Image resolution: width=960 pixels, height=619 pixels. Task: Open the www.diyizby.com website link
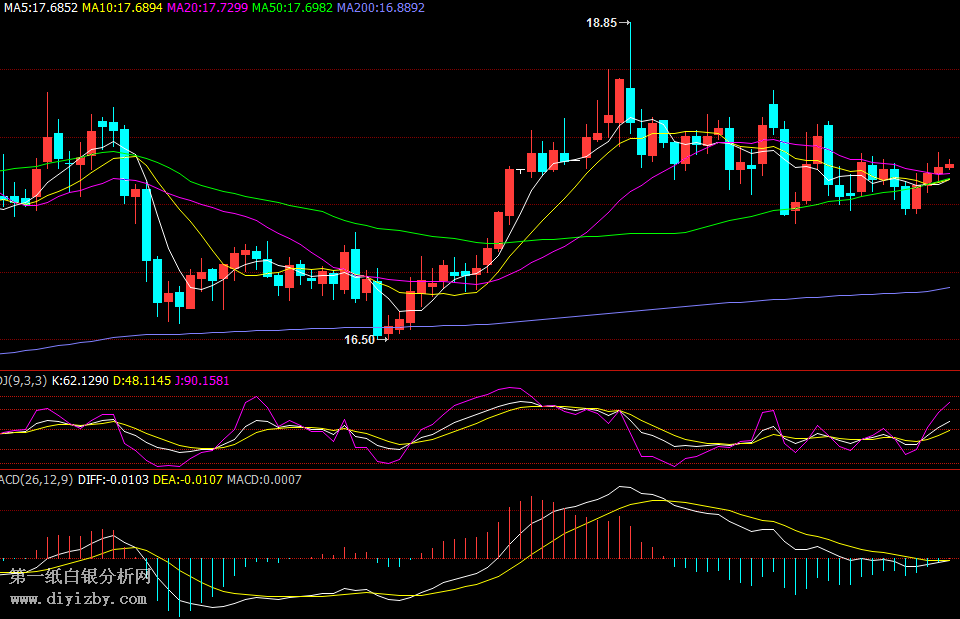[x=78, y=600]
